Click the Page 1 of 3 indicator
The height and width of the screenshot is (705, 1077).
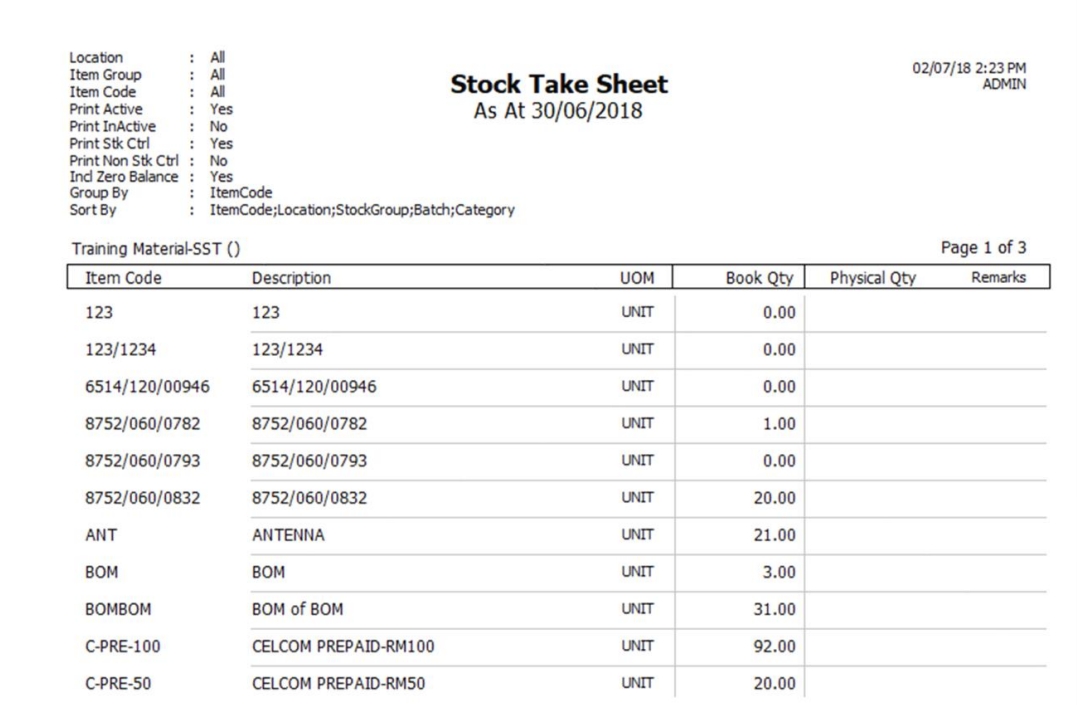point(983,247)
